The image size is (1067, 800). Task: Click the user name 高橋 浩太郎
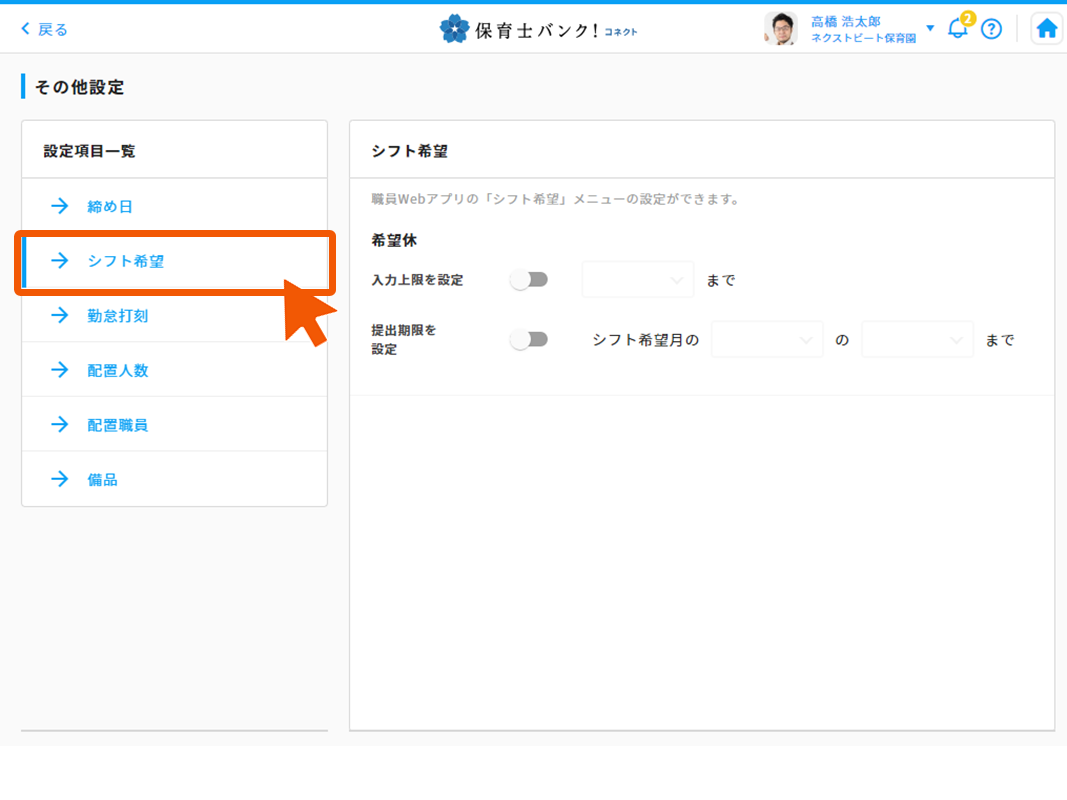pos(846,21)
